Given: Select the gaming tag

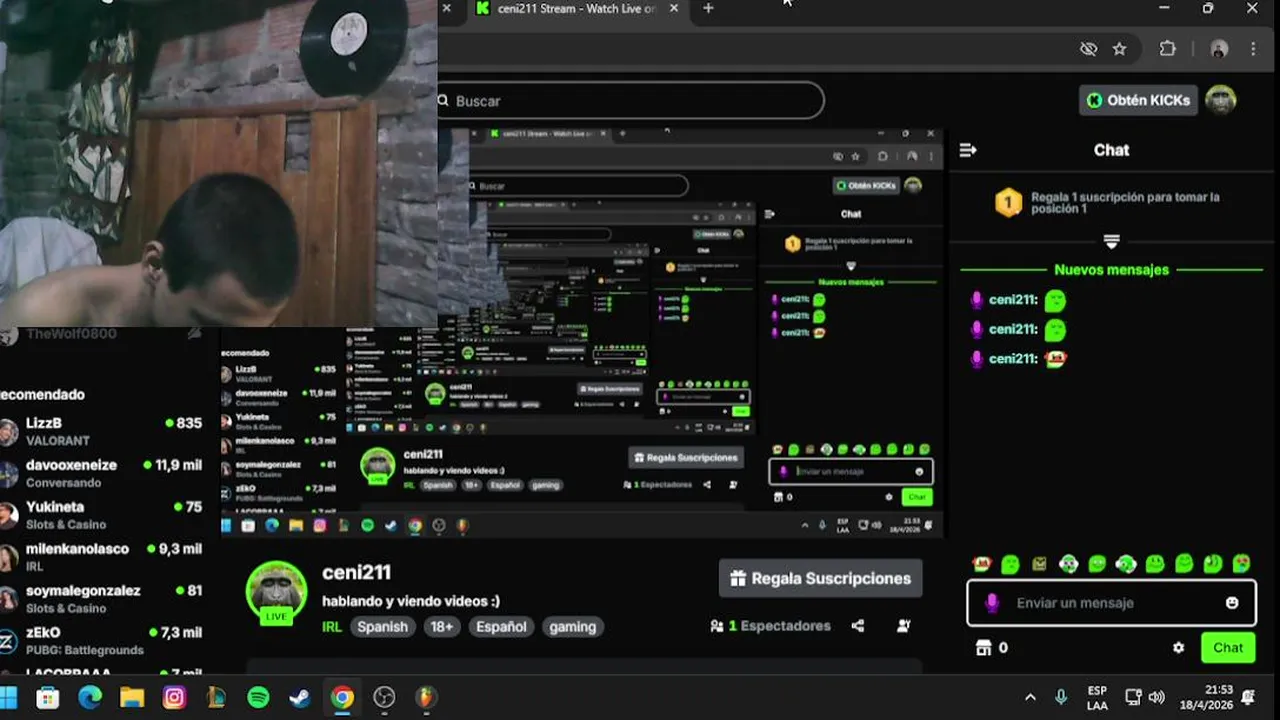Looking at the screenshot, I should (x=573, y=627).
